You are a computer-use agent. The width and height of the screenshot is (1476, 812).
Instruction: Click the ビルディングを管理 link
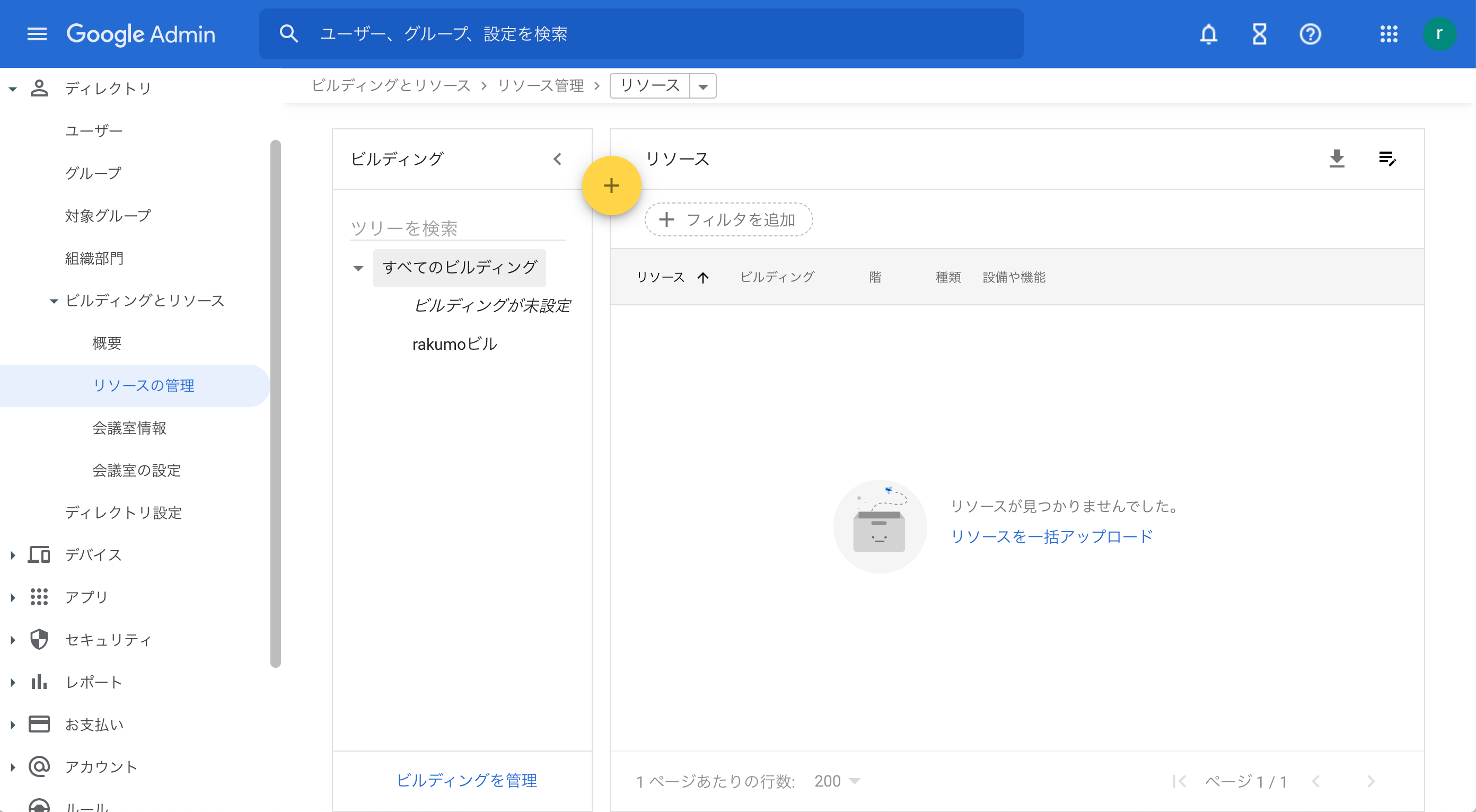tap(467, 780)
